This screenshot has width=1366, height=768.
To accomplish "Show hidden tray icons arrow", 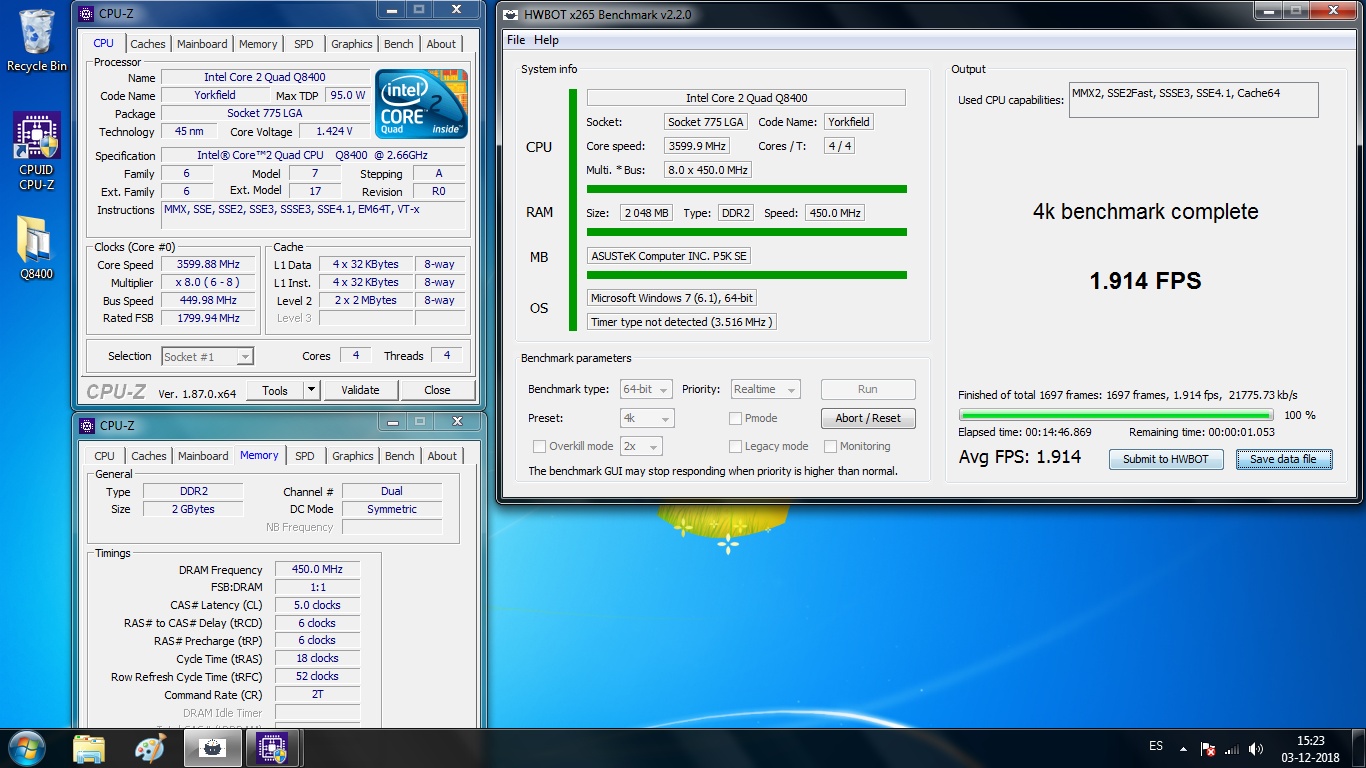I will point(1184,749).
